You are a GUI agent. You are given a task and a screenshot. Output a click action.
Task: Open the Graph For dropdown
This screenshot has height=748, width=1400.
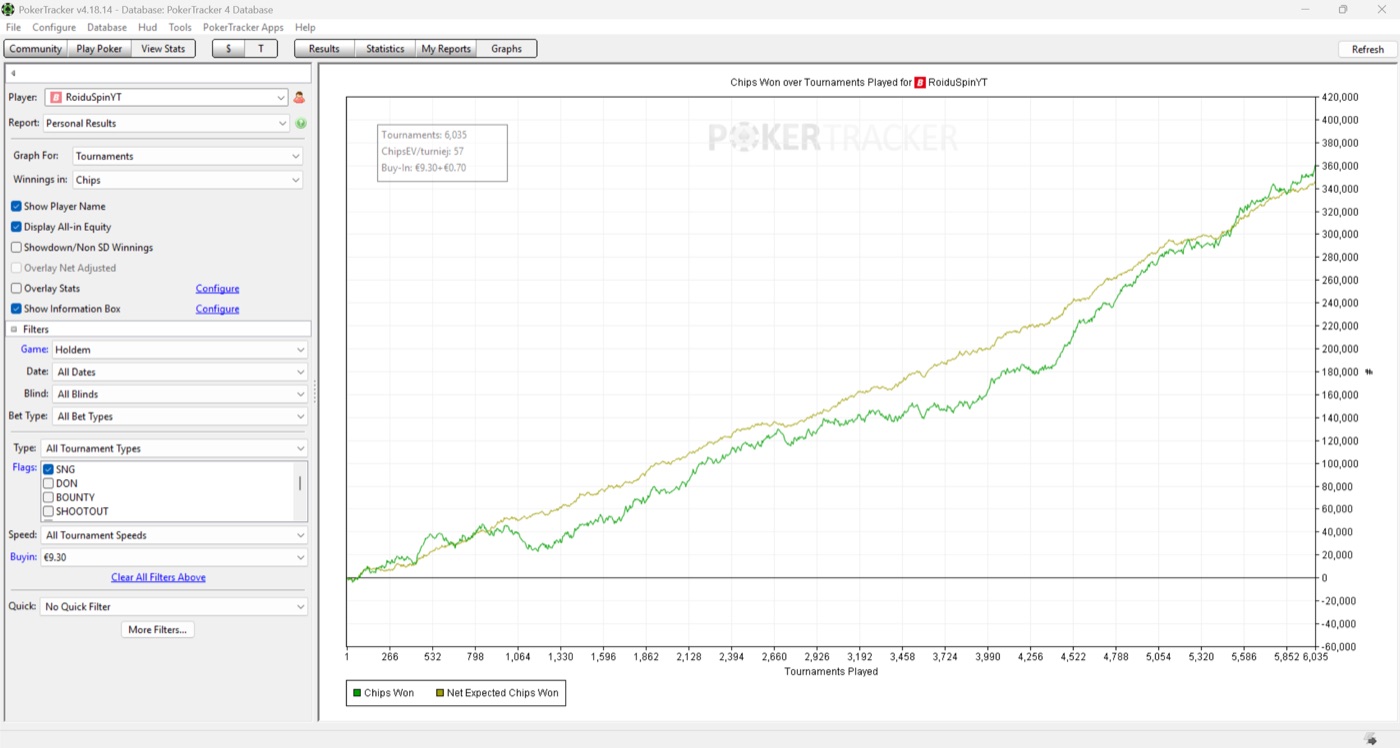pos(187,156)
